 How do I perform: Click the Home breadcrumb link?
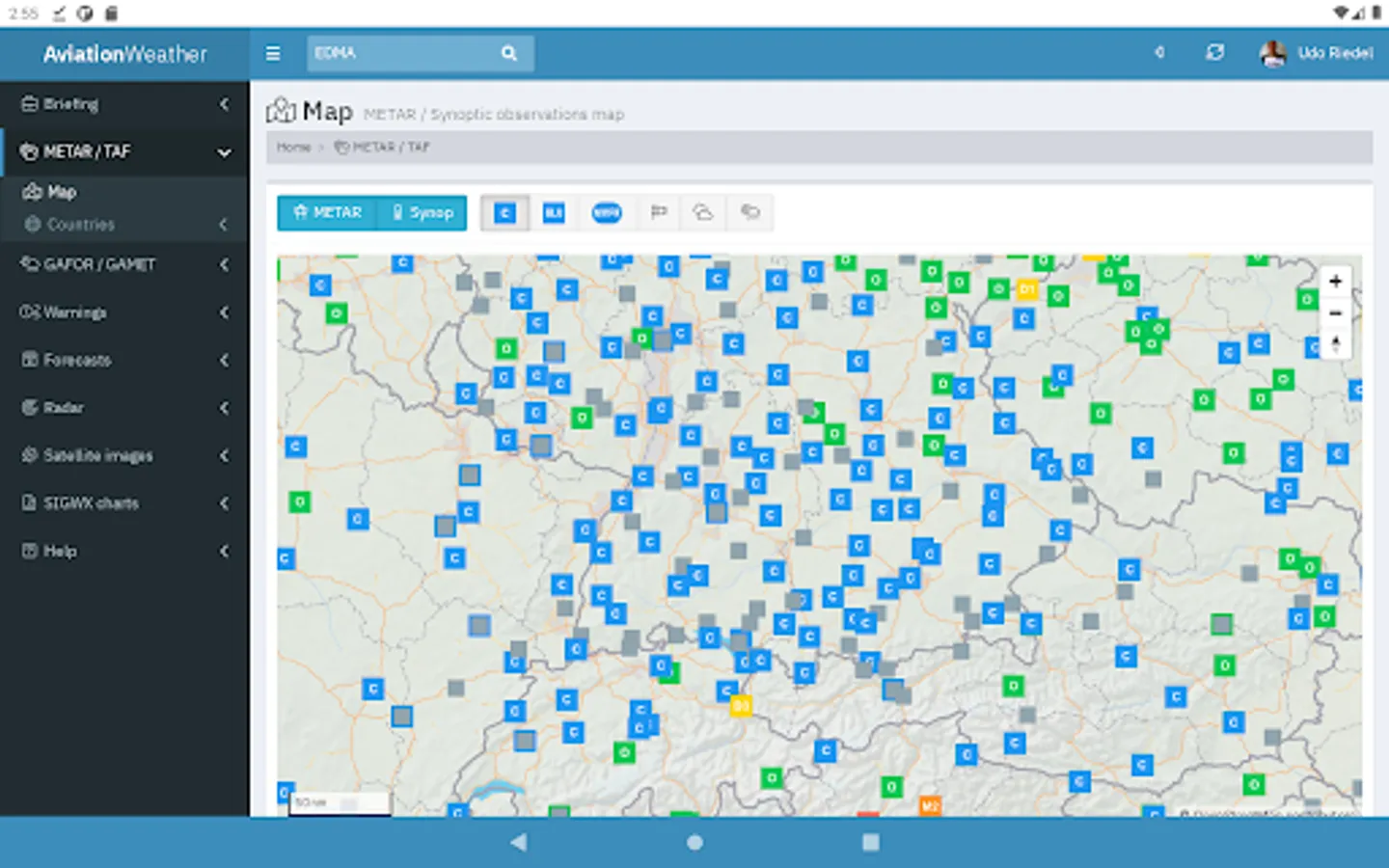coord(293,148)
